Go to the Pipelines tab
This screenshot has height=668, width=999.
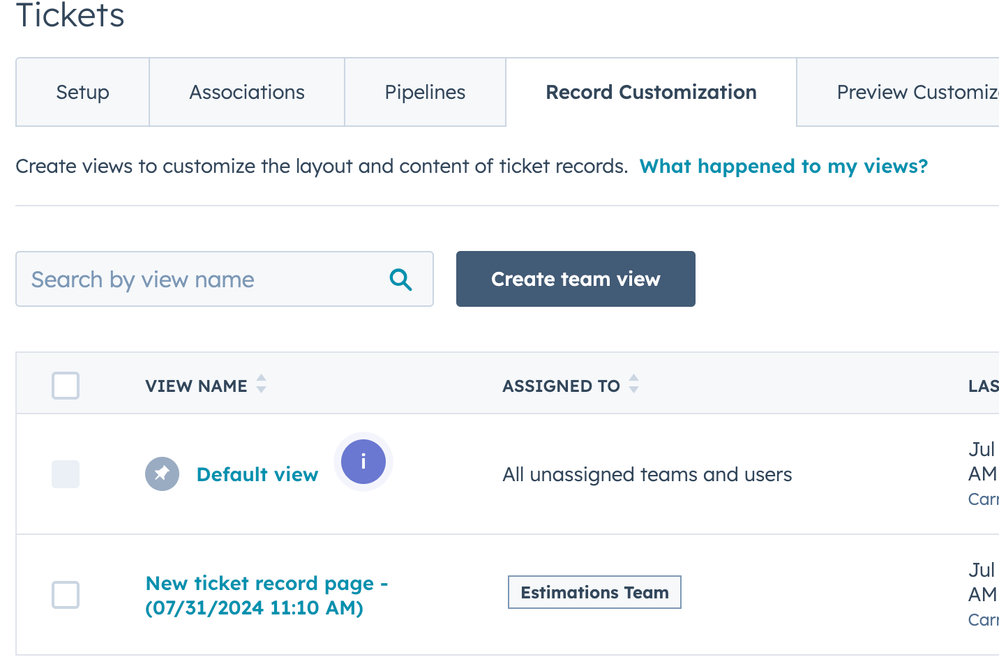(x=425, y=92)
